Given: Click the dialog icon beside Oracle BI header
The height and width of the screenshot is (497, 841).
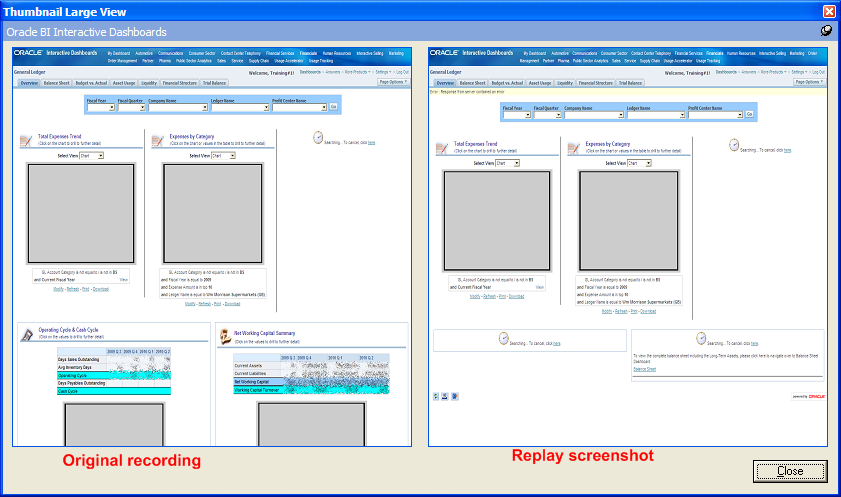Looking at the screenshot, I should tap(827, 31).
